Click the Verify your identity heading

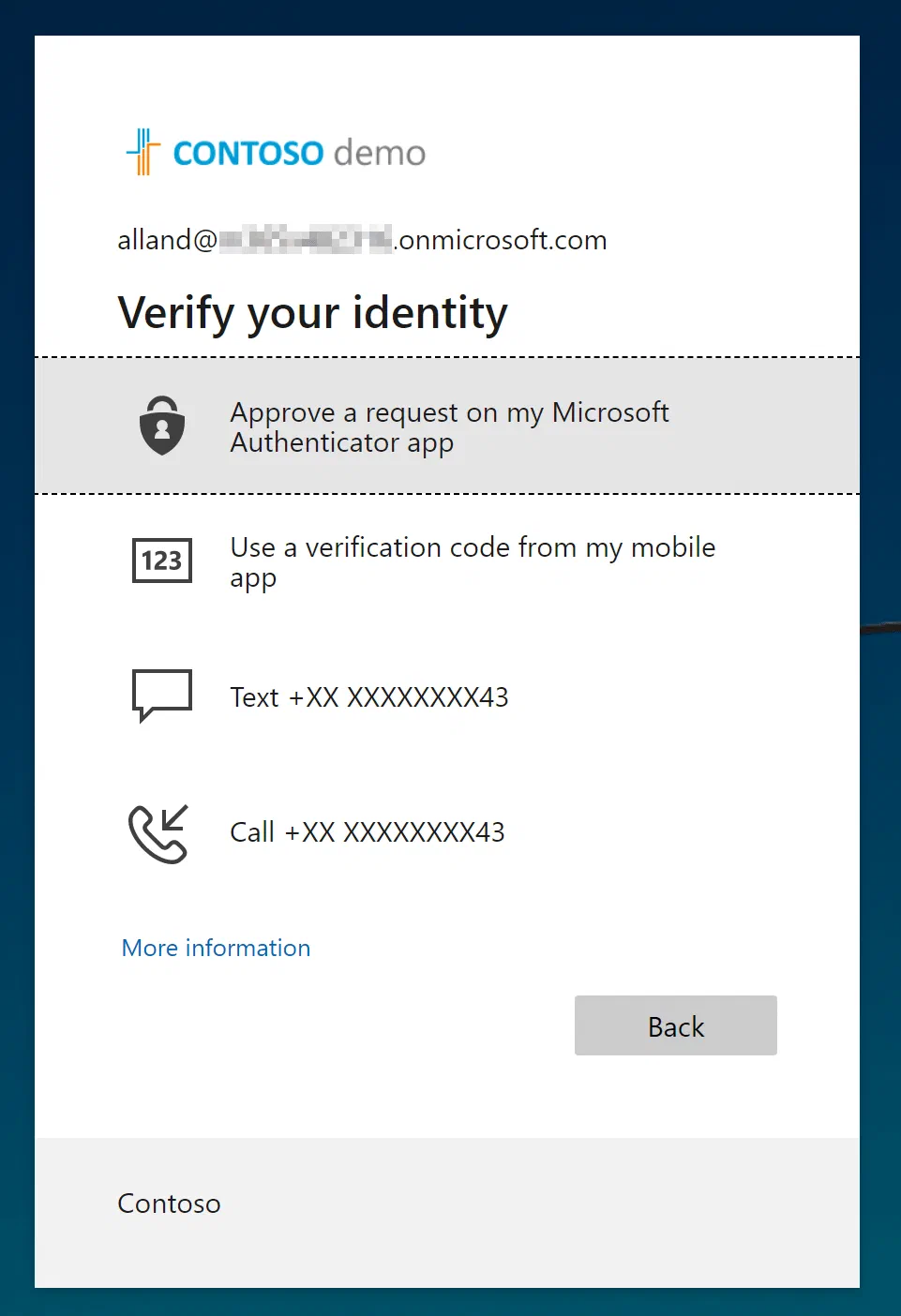(x=313, y=313)
